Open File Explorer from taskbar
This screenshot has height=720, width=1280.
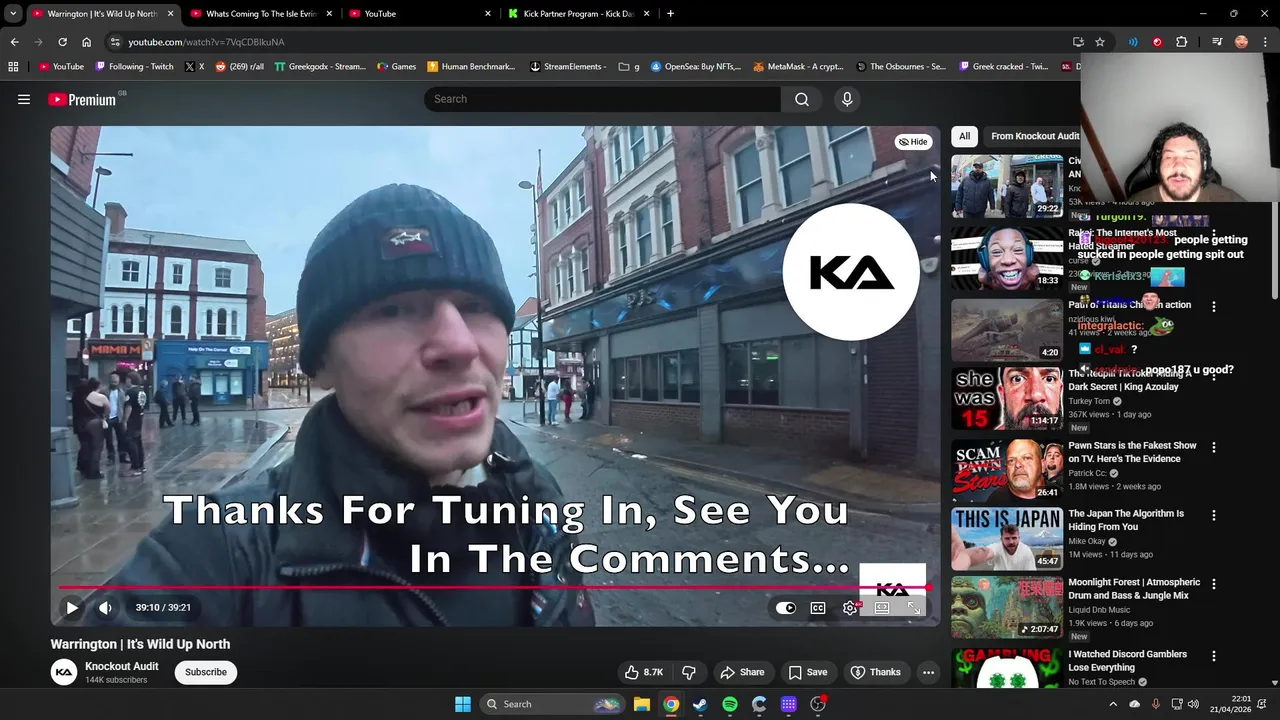click(x=642, y=704)
